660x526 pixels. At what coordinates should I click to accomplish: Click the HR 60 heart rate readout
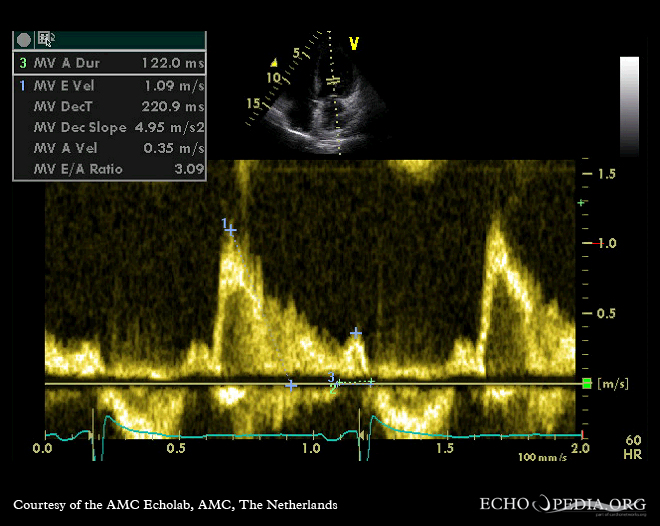tap(632, 447)
